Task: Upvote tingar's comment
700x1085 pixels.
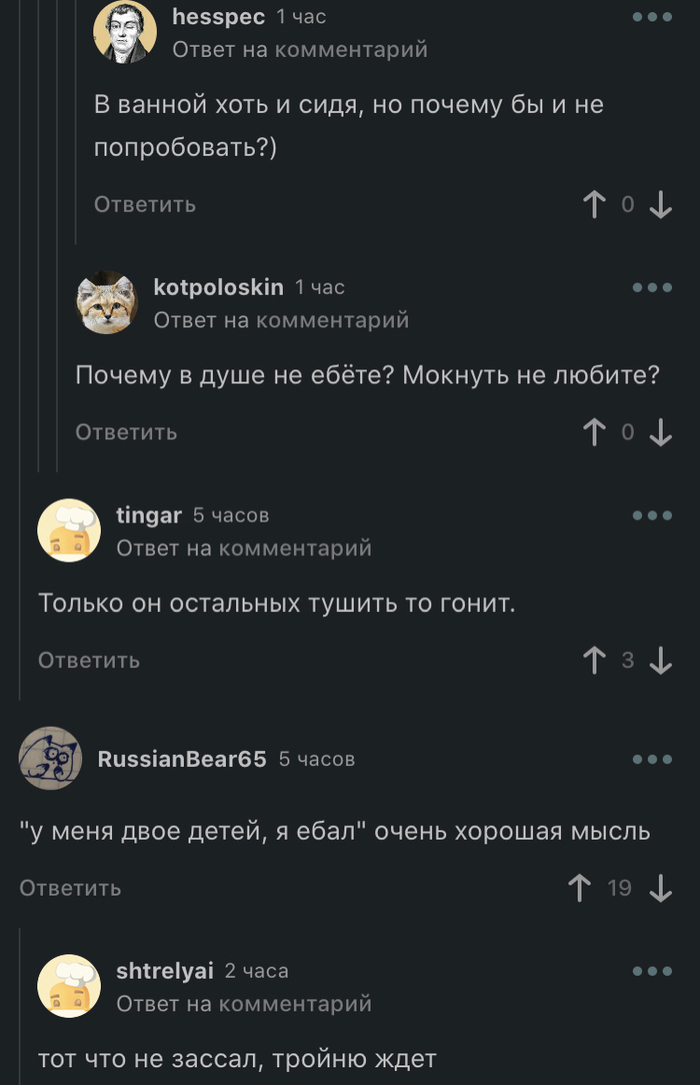Action: pos(594,660)
